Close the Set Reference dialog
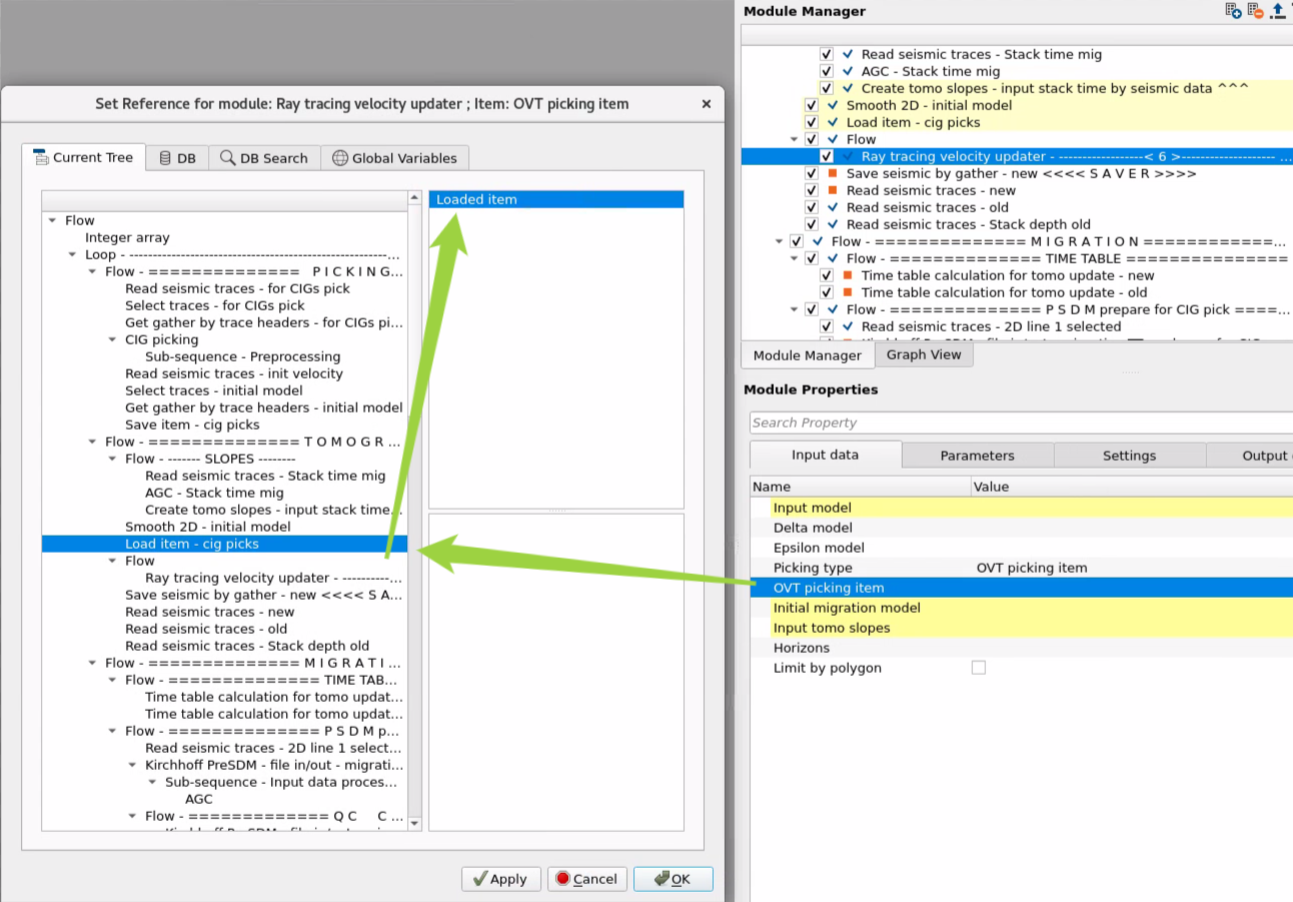 [706, 104]
